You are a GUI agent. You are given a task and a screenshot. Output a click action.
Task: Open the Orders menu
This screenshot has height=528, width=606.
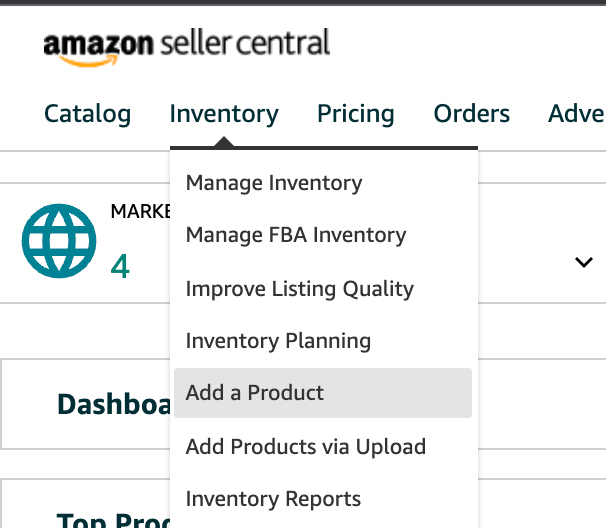point(472,114)
